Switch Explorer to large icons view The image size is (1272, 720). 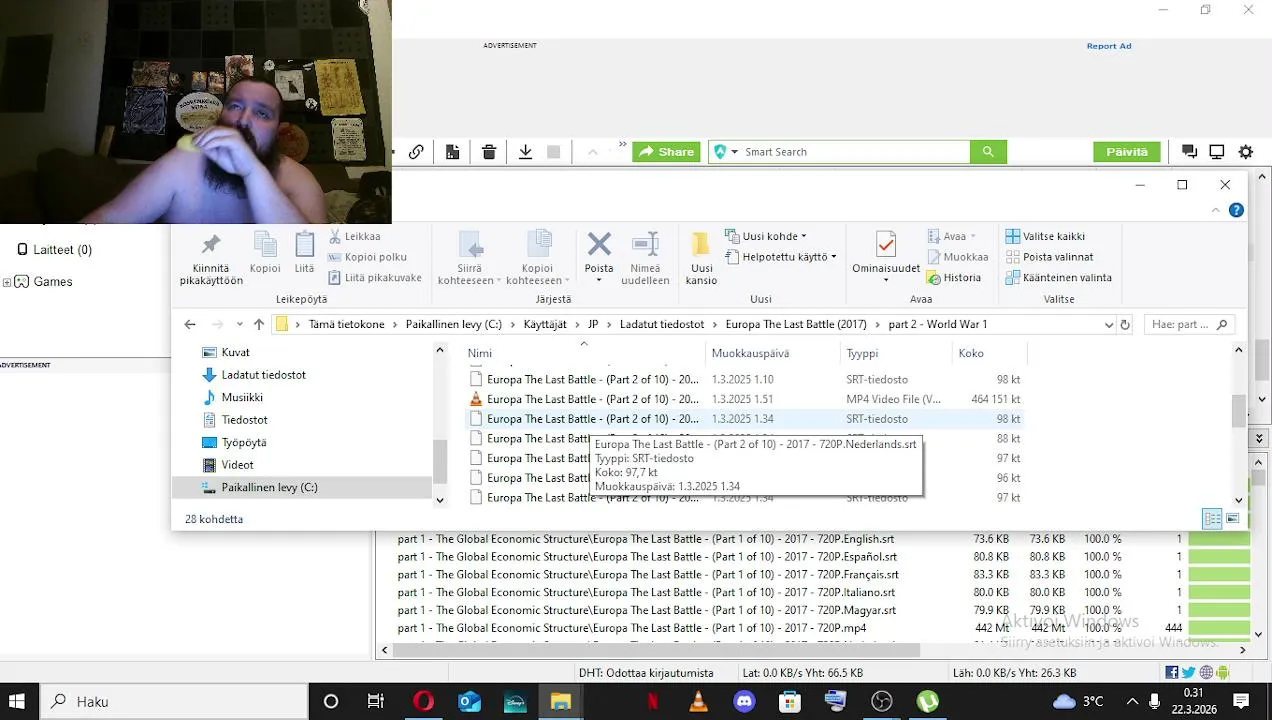1233,519
